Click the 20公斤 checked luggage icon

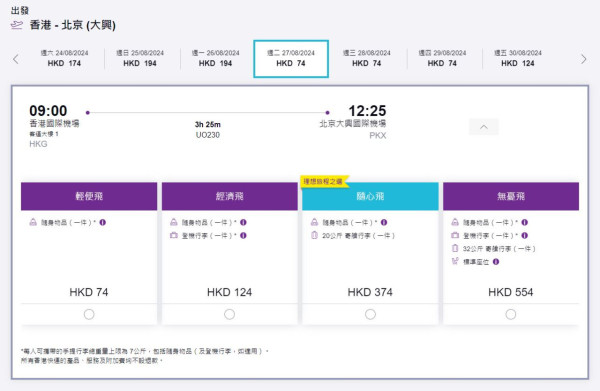[x=315, y=235]
